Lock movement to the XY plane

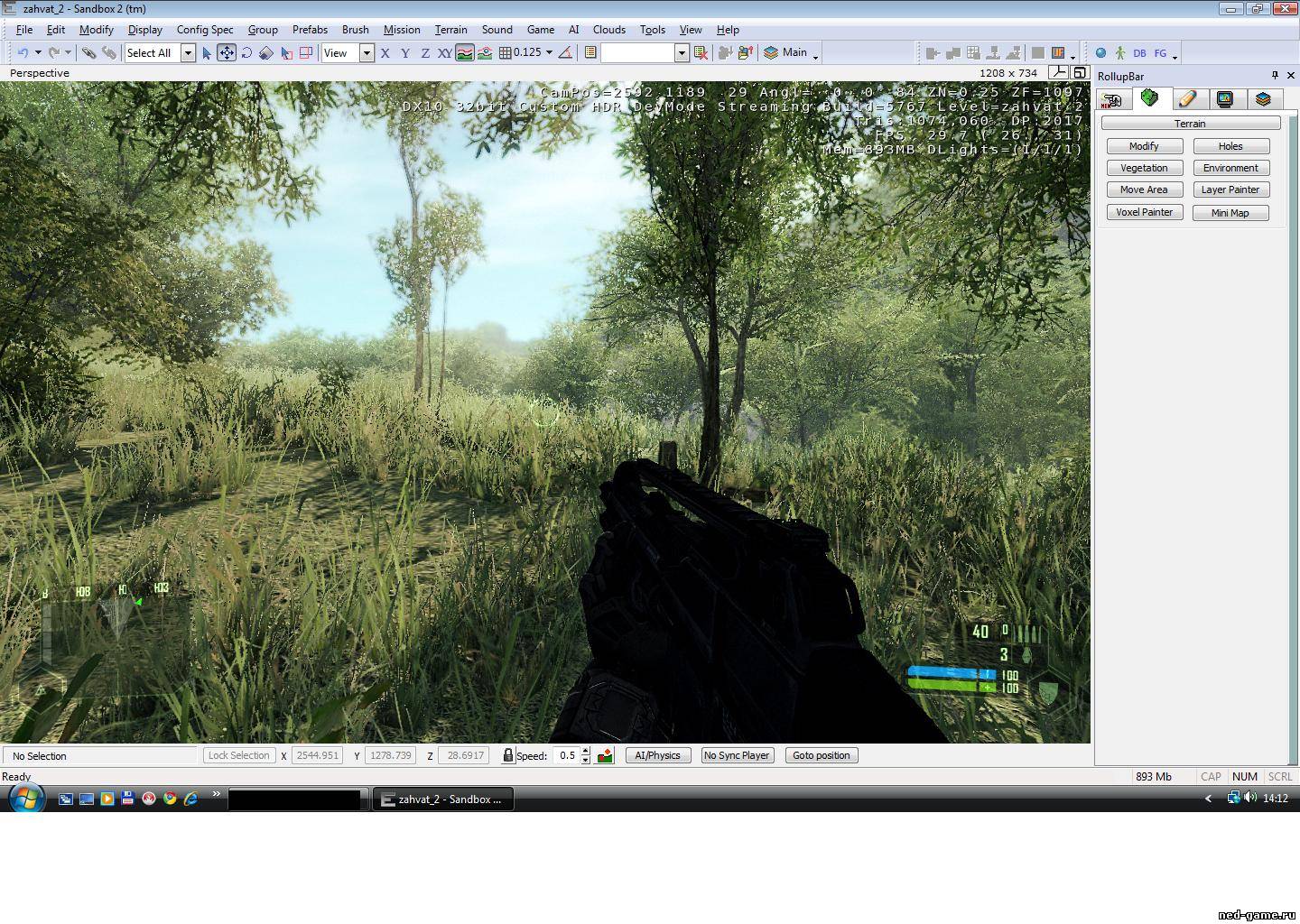445,53
